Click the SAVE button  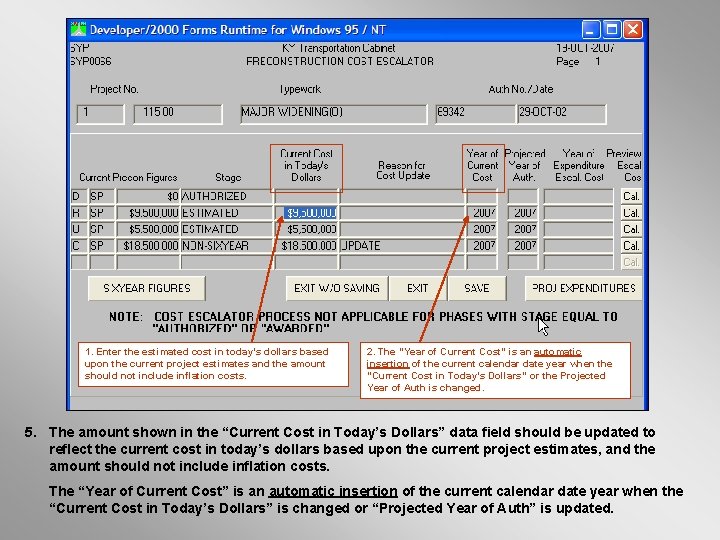[x=477, y=288]
